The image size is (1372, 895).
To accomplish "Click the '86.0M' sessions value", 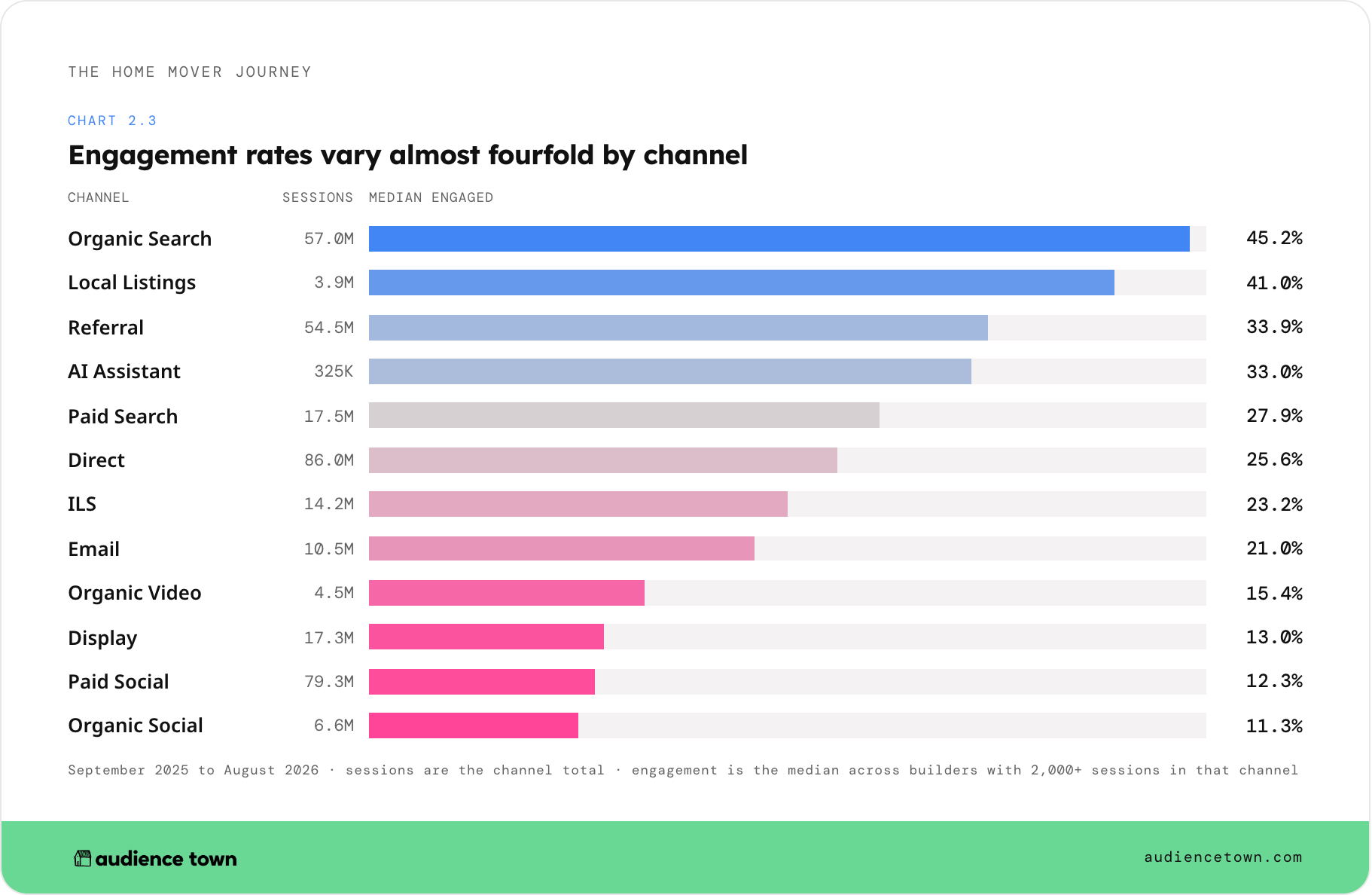I will [328, 460].
